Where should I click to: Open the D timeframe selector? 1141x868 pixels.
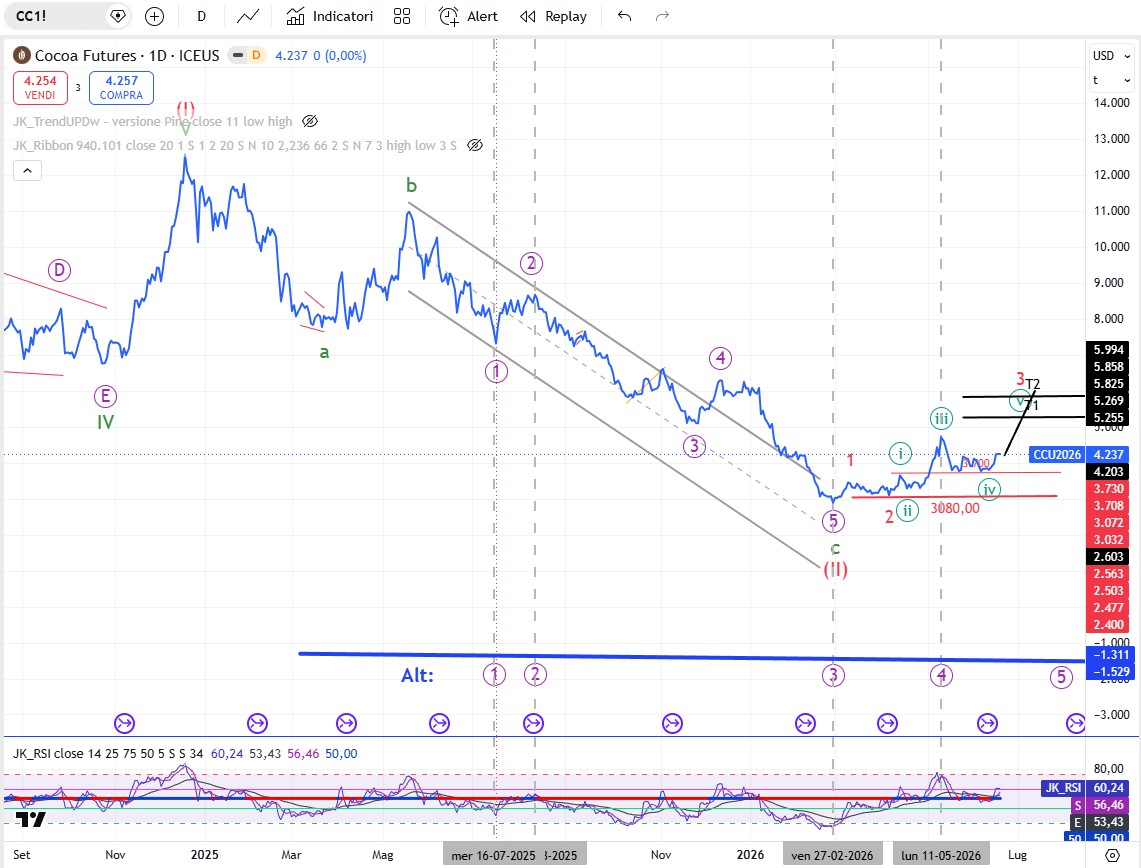[202, 16]
